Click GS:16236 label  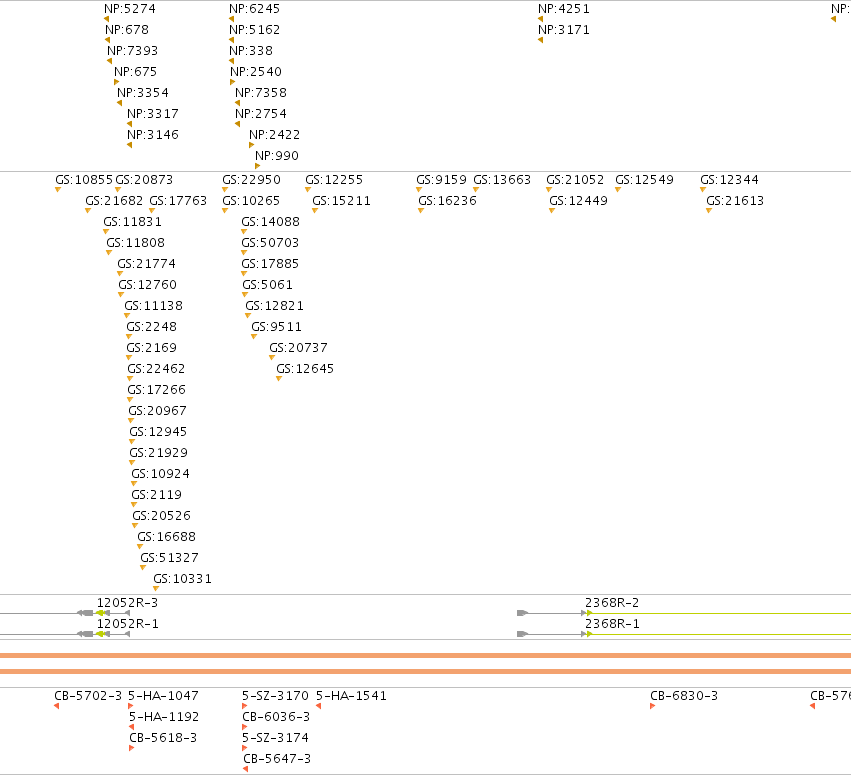(x=448, y=201)
